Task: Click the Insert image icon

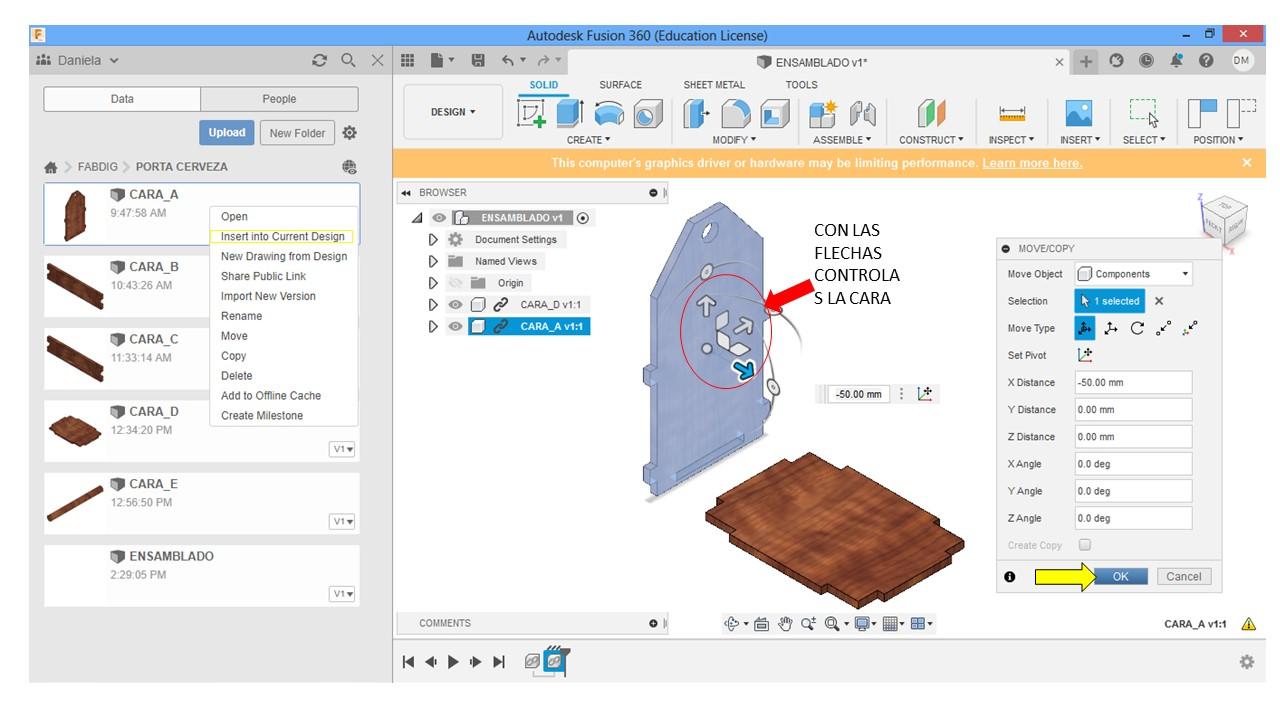Action: (1079, 113)
